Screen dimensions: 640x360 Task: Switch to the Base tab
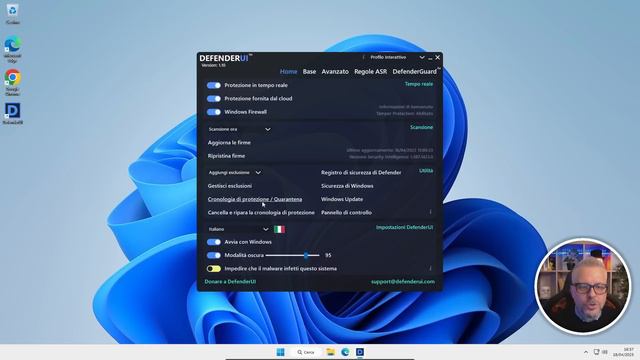pos(309,71)
